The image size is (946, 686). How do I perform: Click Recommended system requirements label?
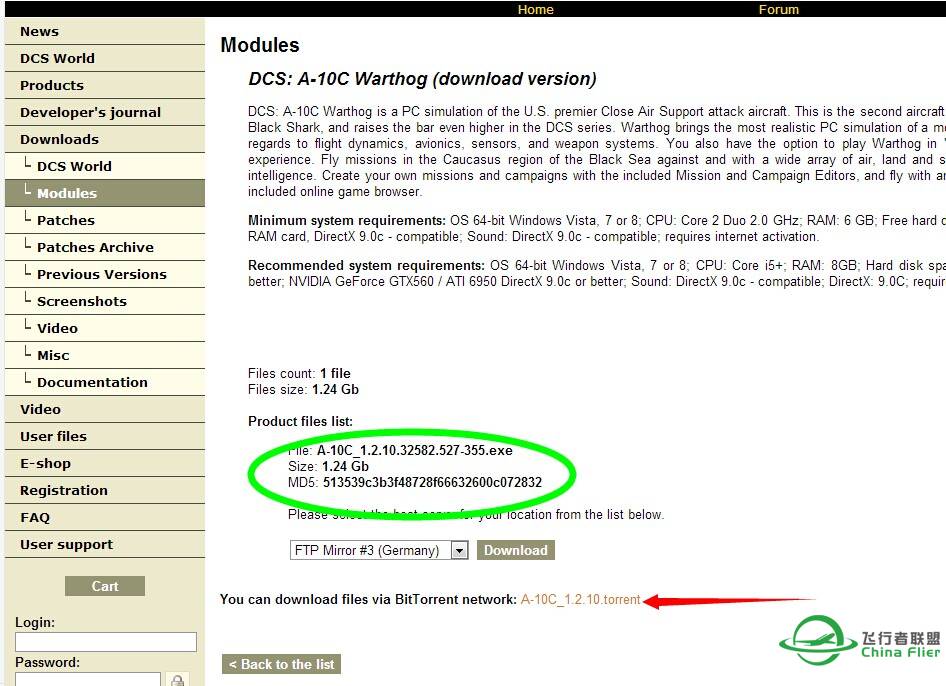point(366,265)
